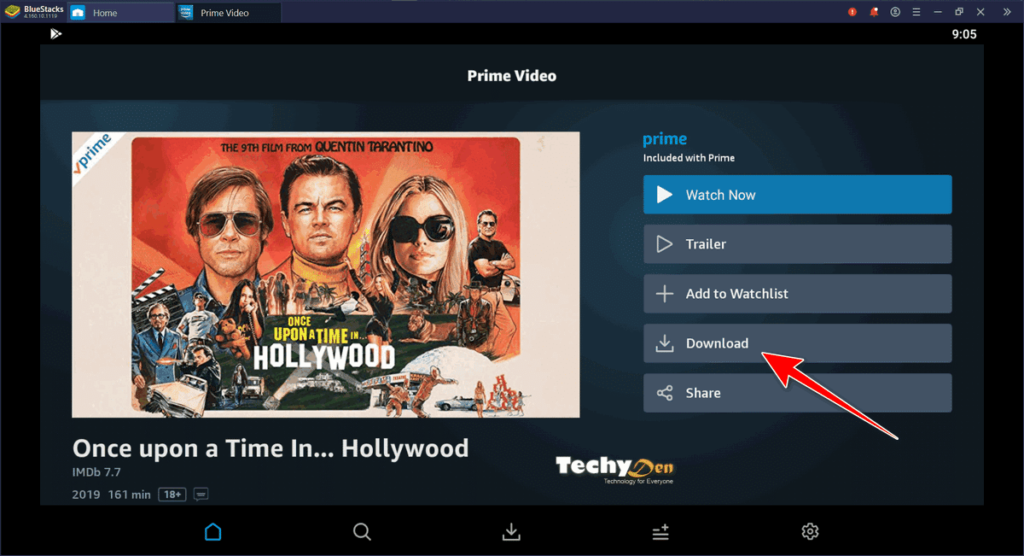The image size is (1024, 556).
Task: Click the Download button for the movie
Action: 797,343
